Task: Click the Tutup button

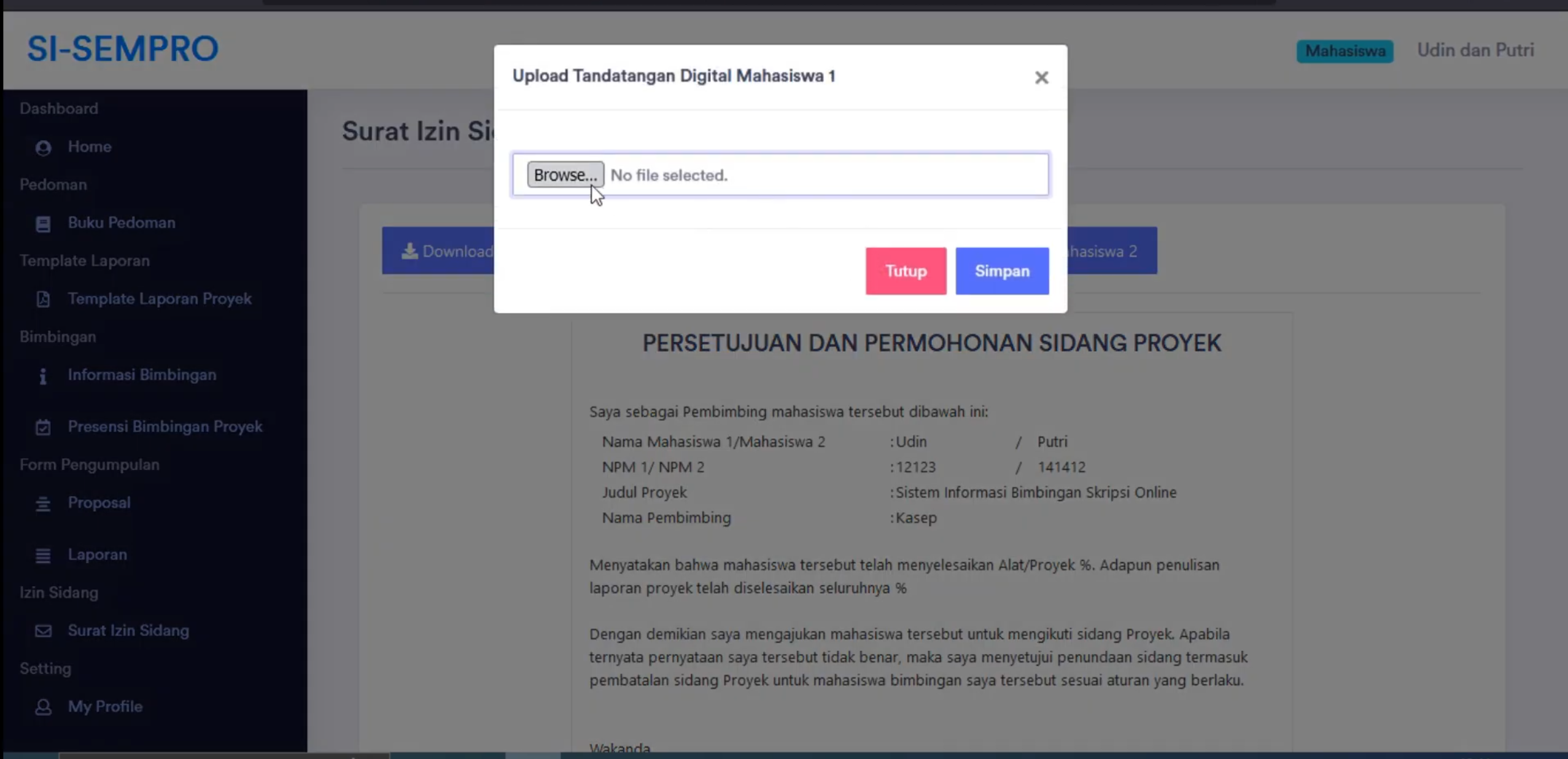Action: pyautogui.click(x=906, y=271)
